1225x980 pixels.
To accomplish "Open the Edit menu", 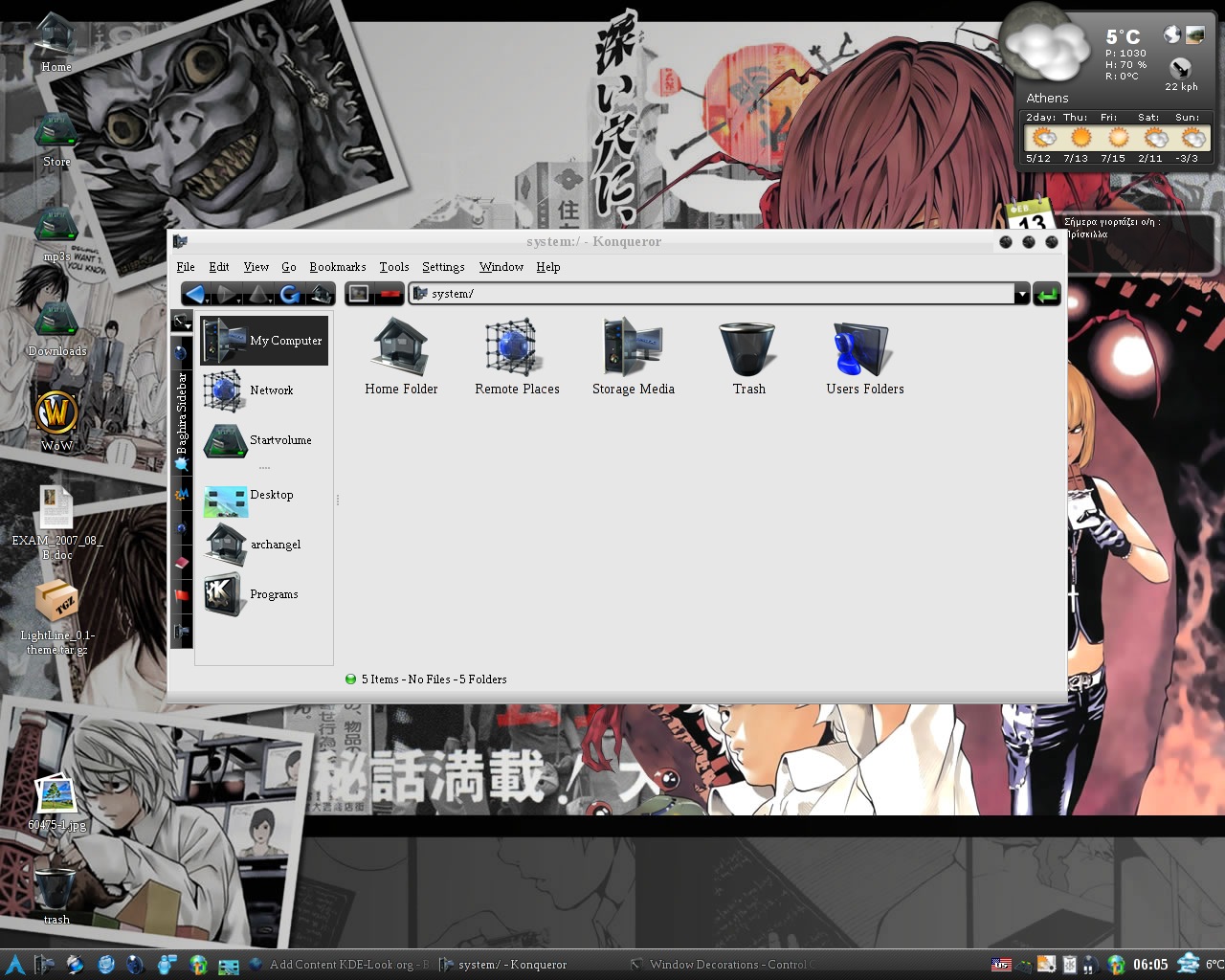I will (219, 267).
